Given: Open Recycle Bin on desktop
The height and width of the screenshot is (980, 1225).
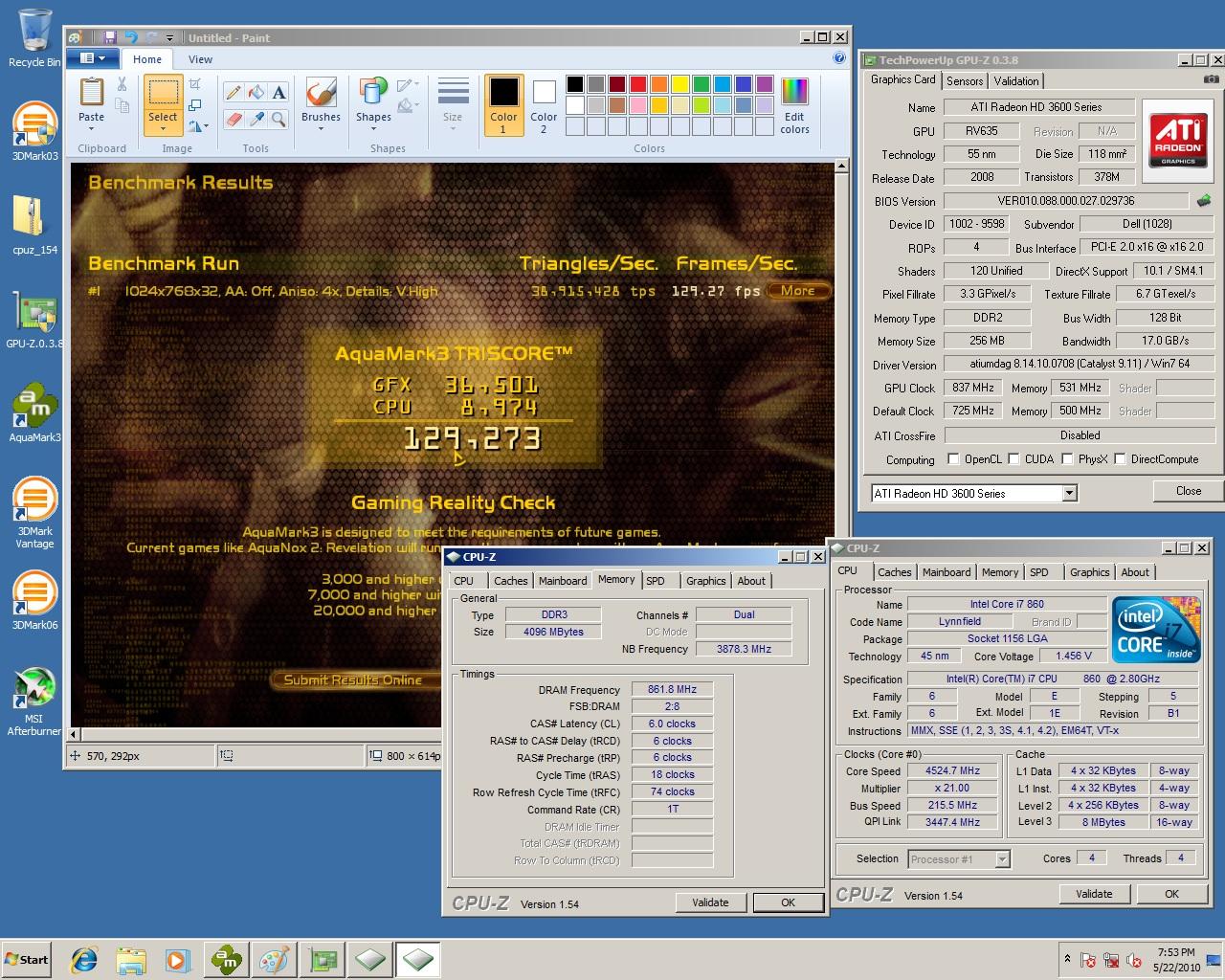Looking at the screenshot, I should pyautogui.click(x=34, y=38).
